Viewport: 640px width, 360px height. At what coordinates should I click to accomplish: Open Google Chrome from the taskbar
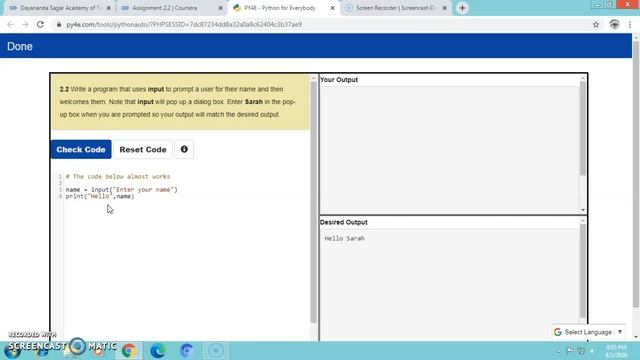pos(129,351)
